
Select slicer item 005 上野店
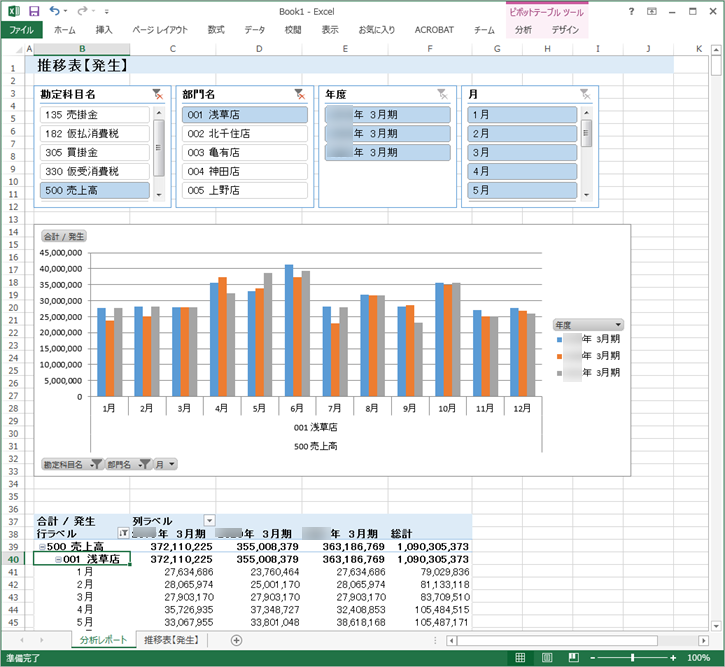(x=245, y=190)
